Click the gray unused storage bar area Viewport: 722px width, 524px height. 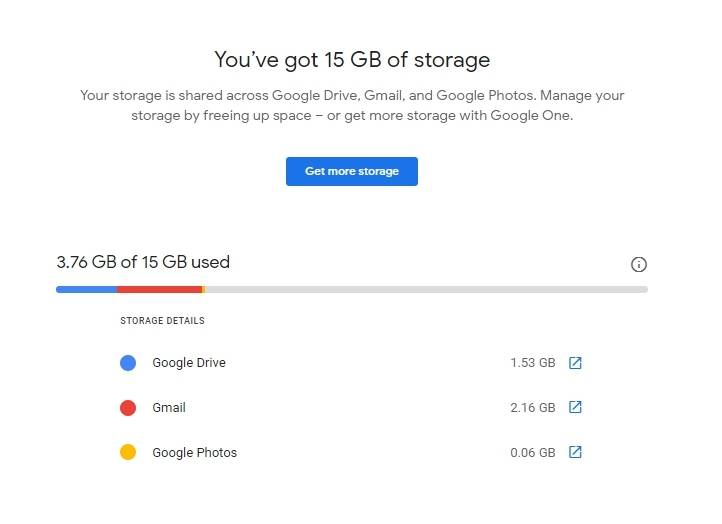click(425, 289)
